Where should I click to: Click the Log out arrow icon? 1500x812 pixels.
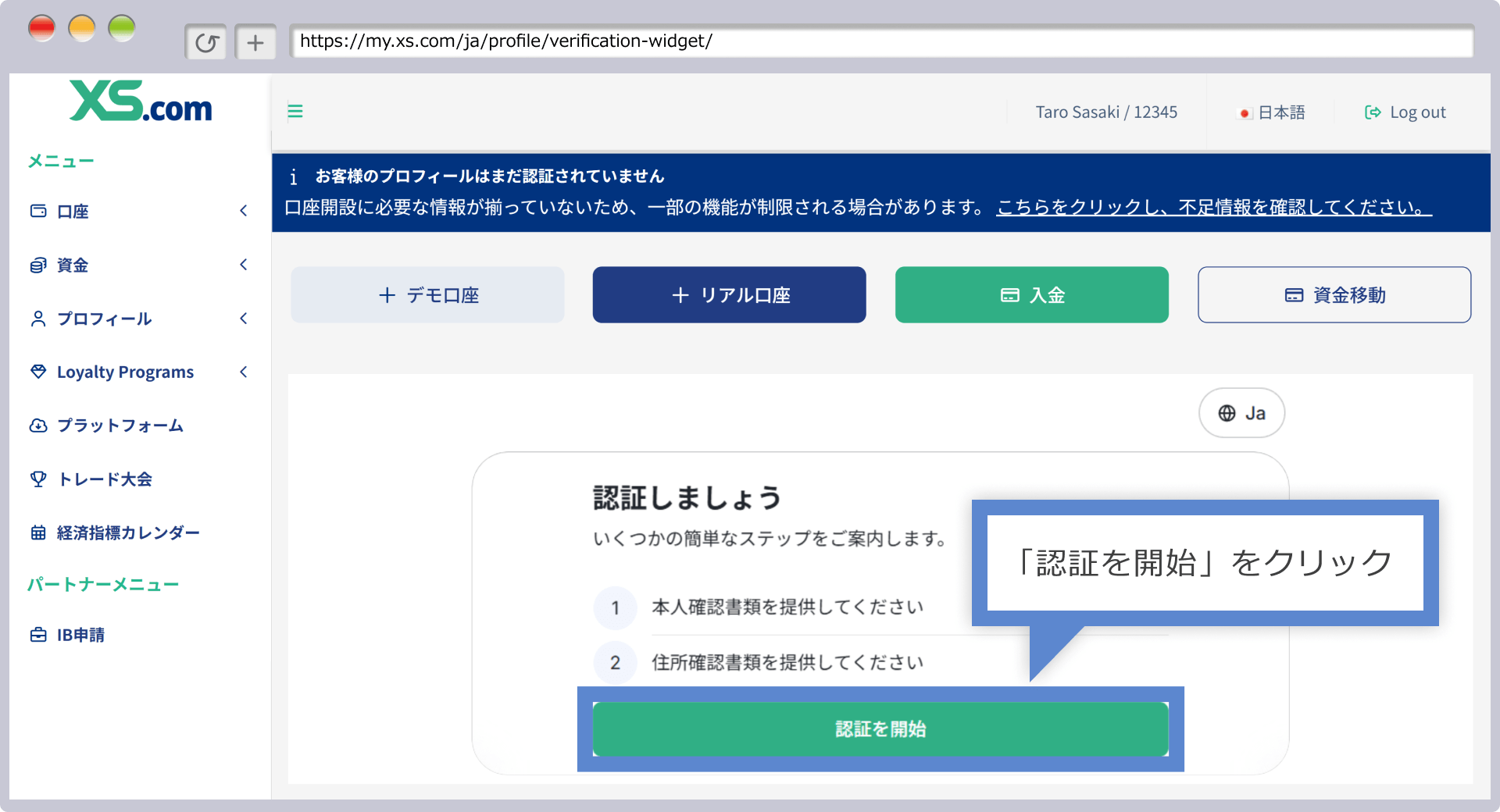[1373, 112]
